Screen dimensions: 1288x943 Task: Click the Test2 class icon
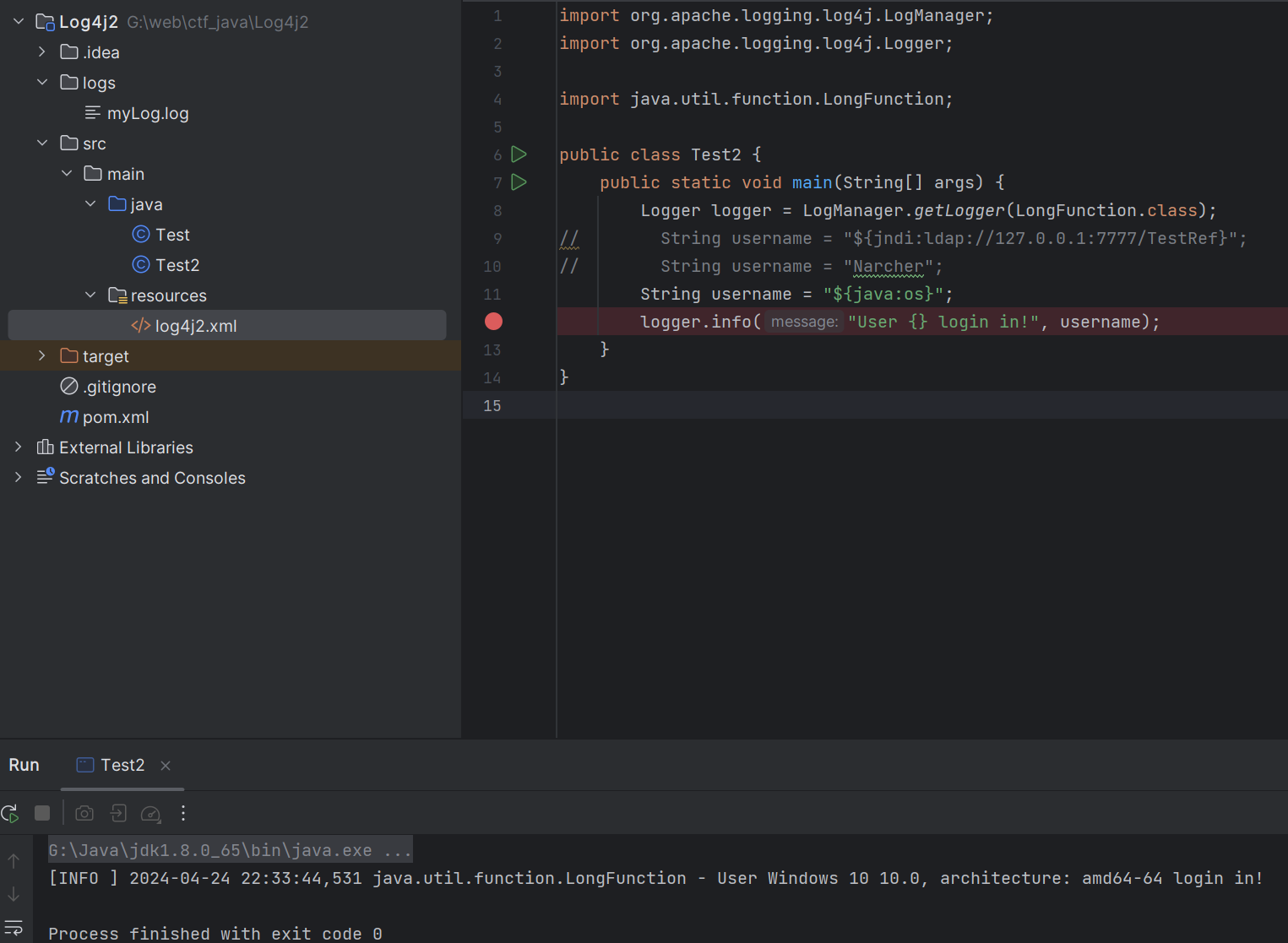click(x=141, y=264)
